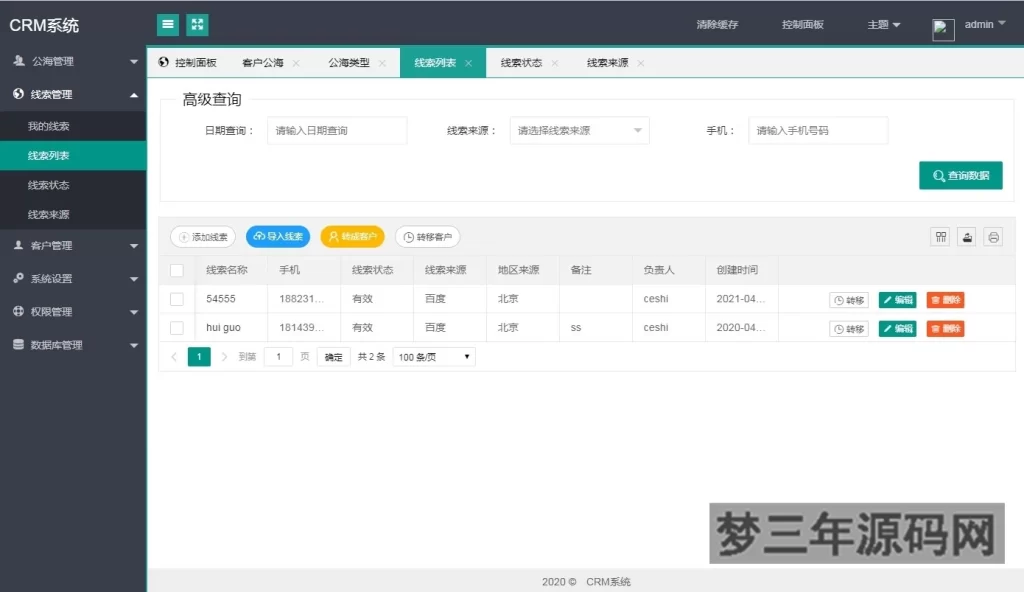The height and width of the screenshot is (592, 1024).
Task: Click the 数据库管理 database icon
Action: [x=18, y=344]
